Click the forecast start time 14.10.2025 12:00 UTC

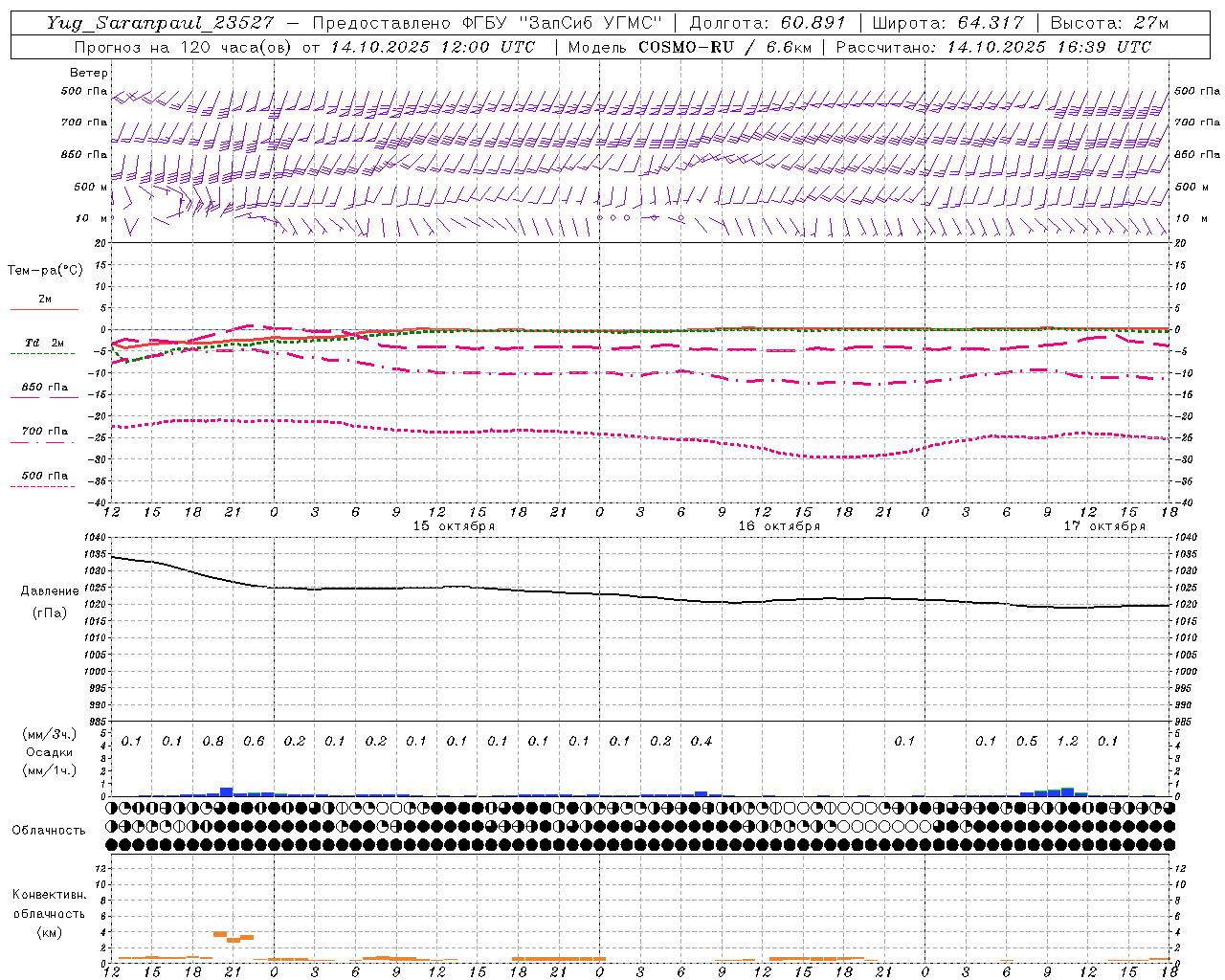tap(432, 47)
